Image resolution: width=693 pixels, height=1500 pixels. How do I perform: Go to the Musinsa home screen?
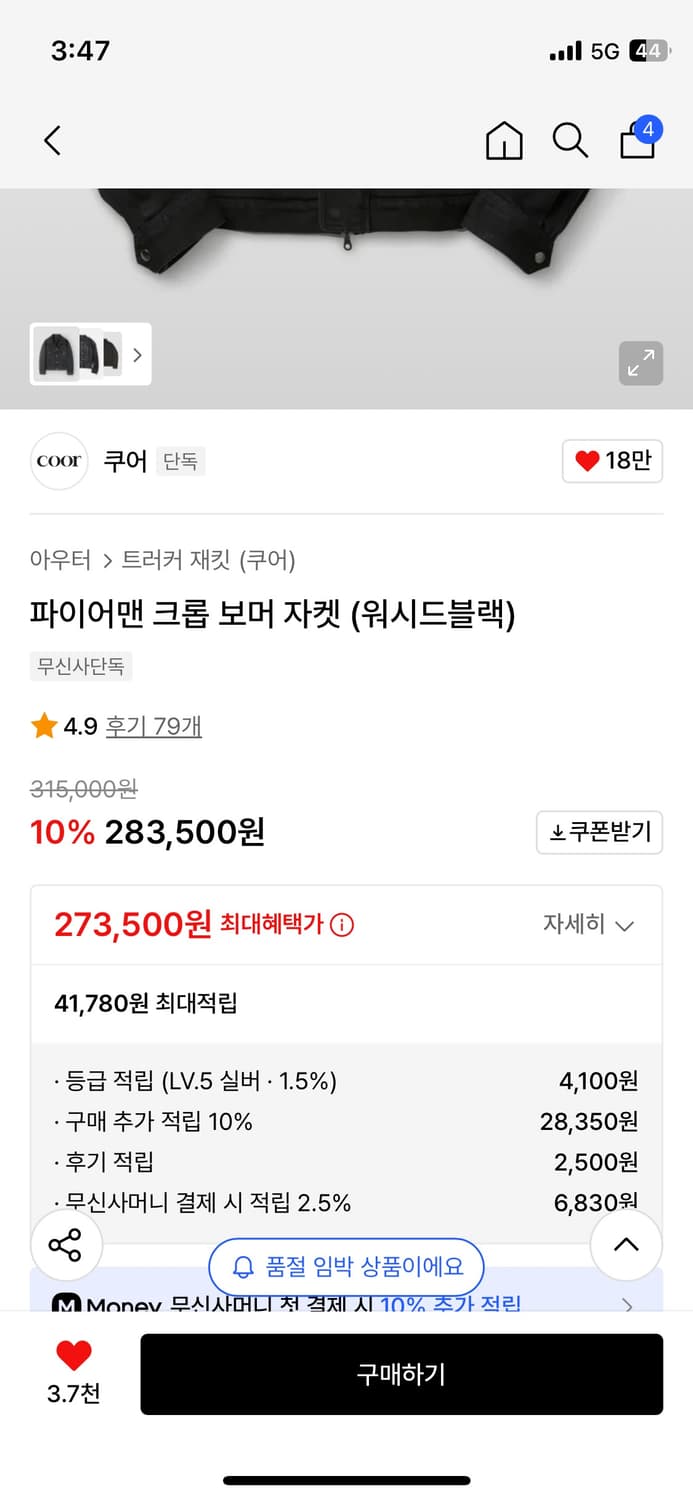pyautogui.click(x=504, y=141)
